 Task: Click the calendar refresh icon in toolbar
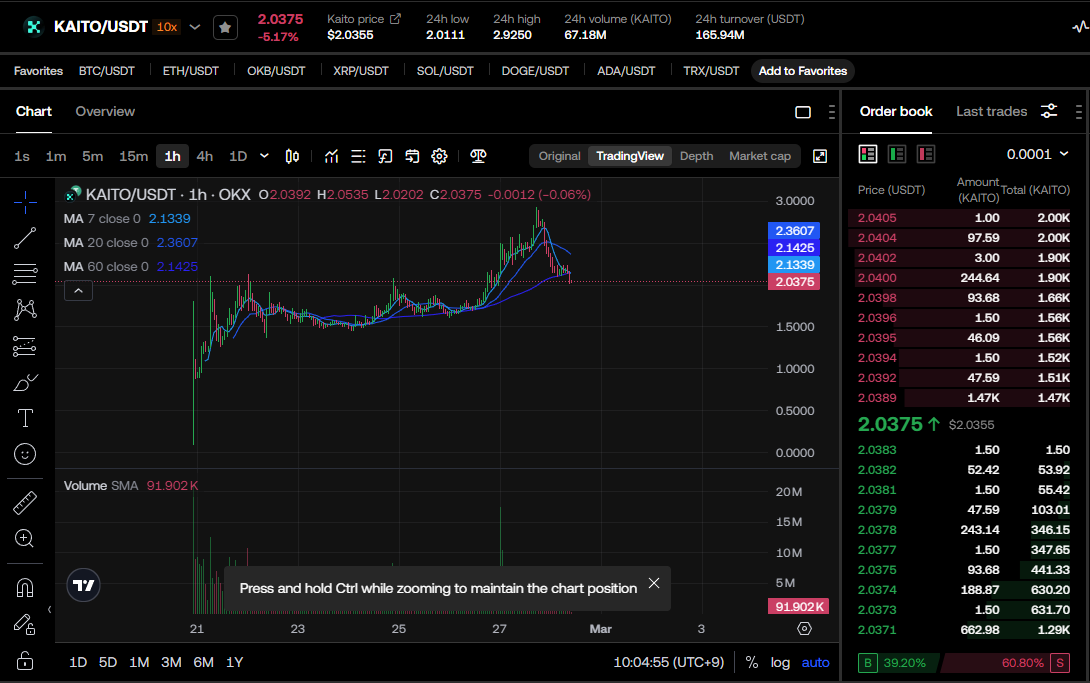[412, 156]
